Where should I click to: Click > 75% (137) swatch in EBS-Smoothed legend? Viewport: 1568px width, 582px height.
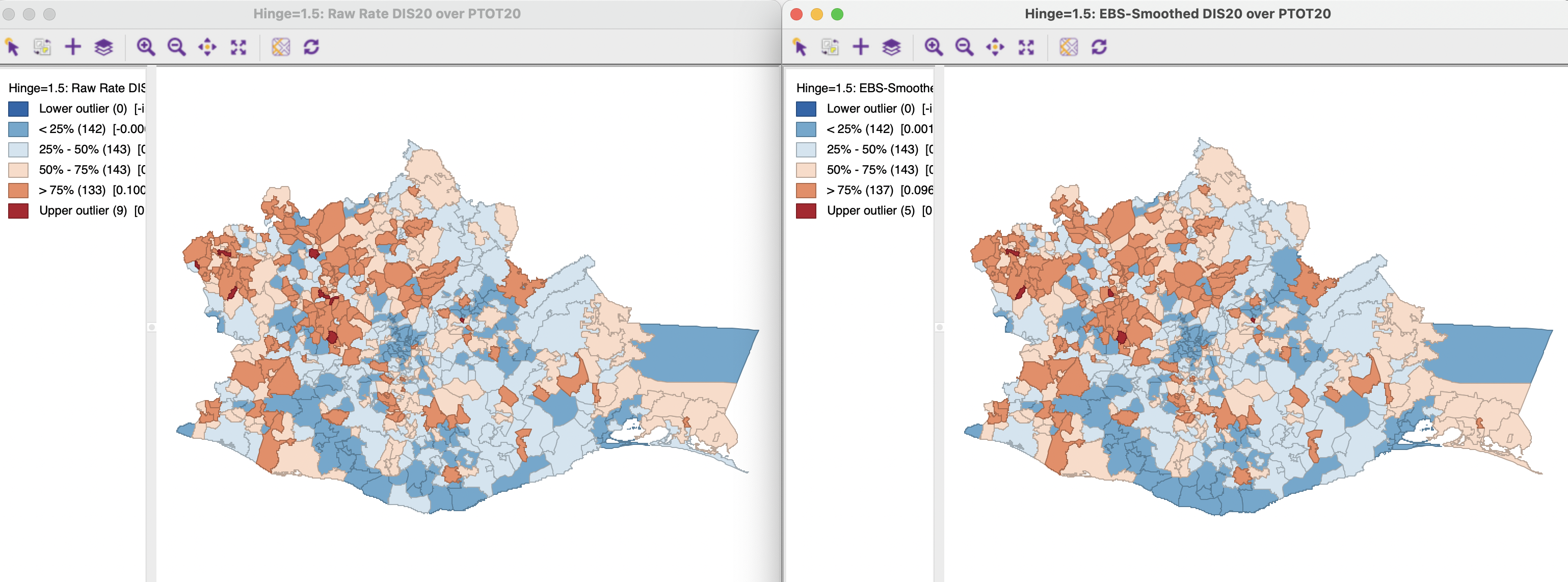click(806, 191)
